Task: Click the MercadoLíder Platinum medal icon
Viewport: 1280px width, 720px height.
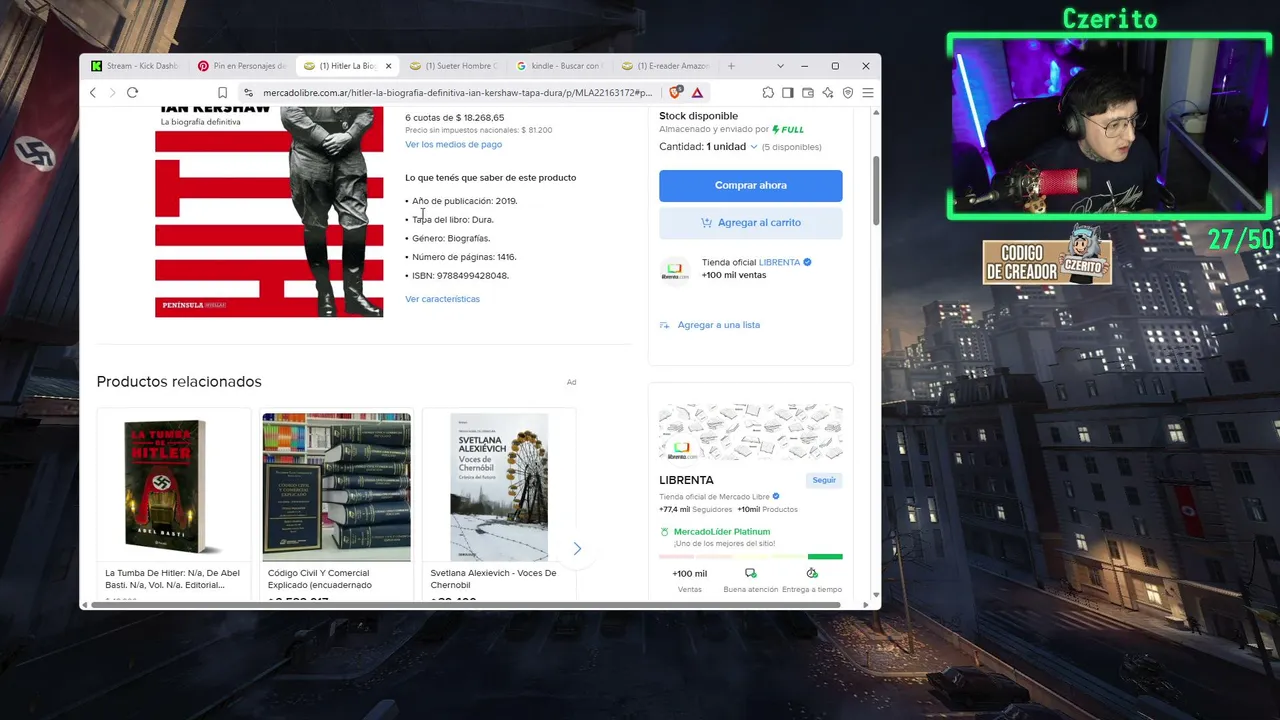Action: 665,532
